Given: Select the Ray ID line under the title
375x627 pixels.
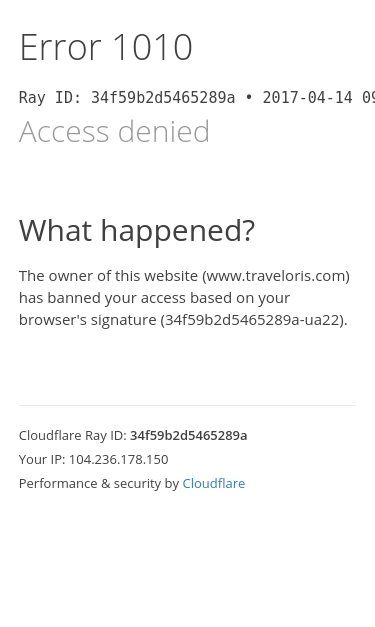Looking at the screenshot, I should coord(197,98).
